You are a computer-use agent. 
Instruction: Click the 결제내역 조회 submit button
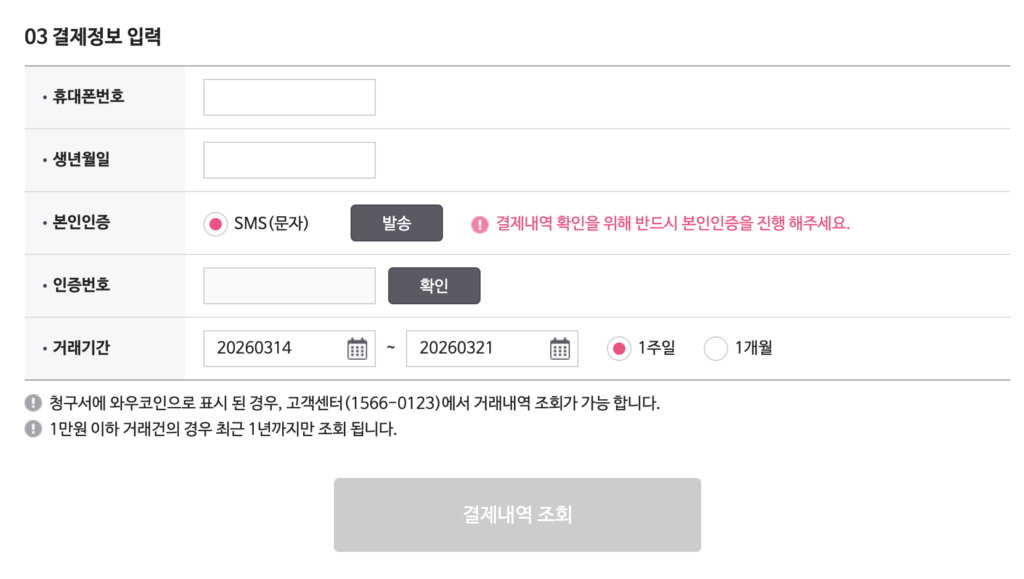[517, 514]
